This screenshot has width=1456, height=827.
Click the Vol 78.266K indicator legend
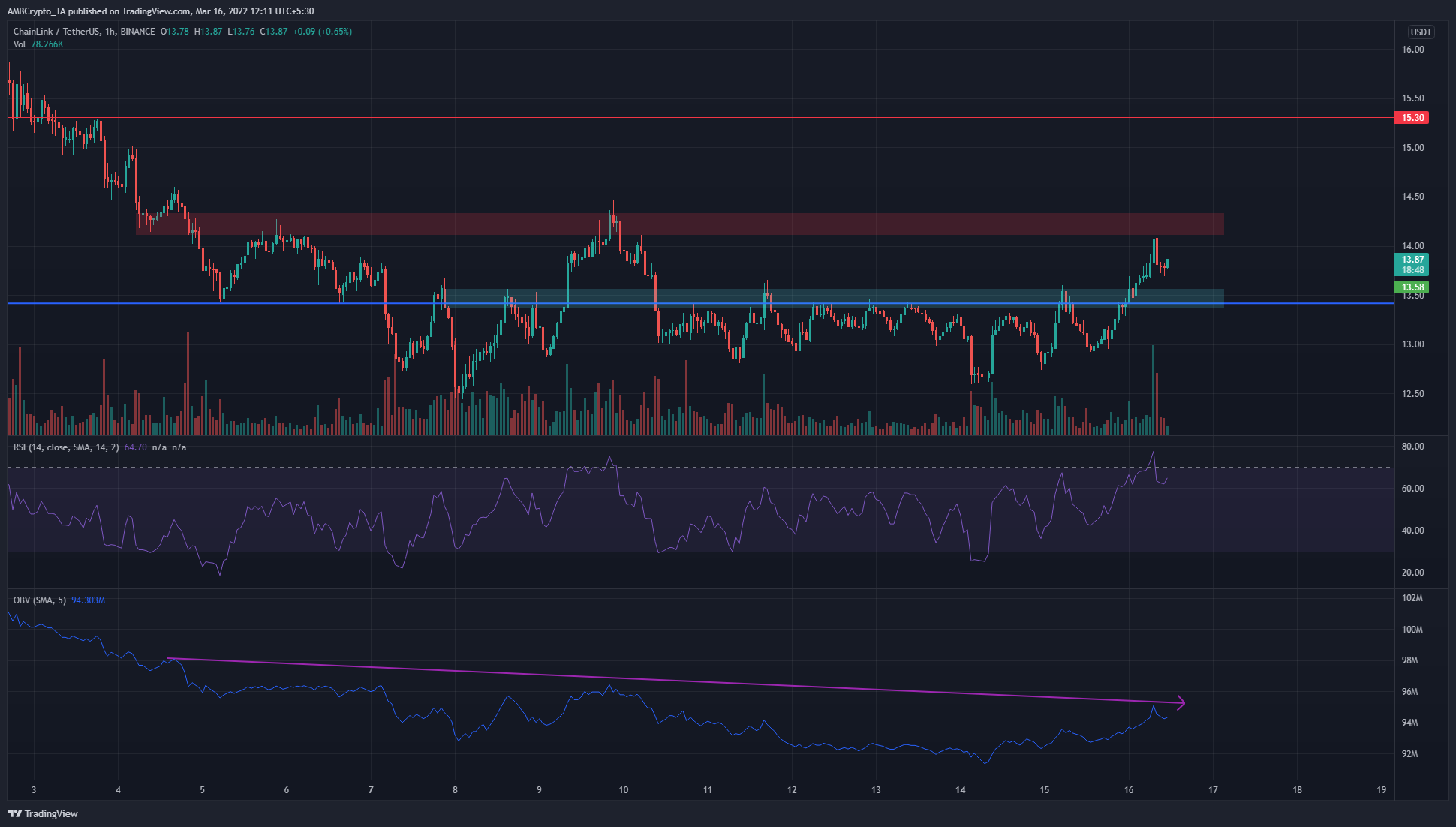coord(38,44)
